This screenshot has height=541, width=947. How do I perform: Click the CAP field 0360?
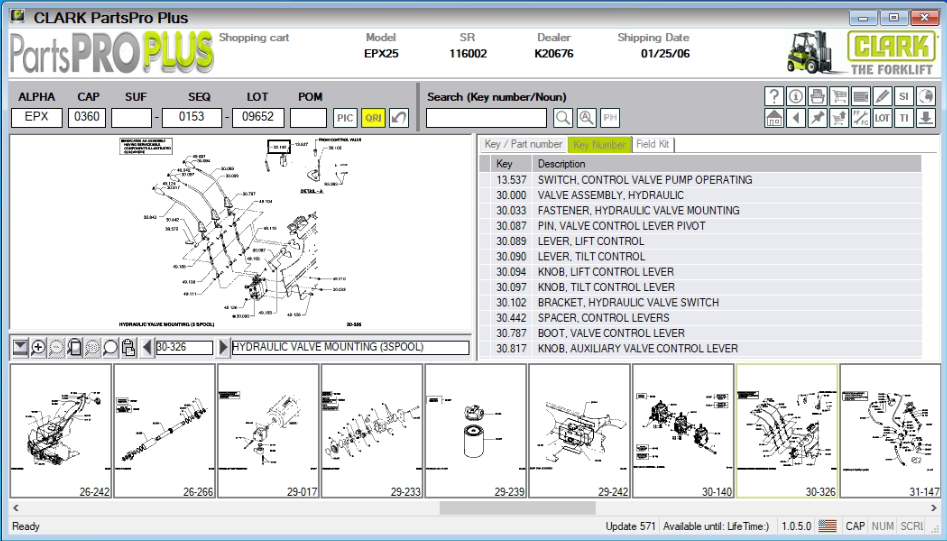coord(87,117)
